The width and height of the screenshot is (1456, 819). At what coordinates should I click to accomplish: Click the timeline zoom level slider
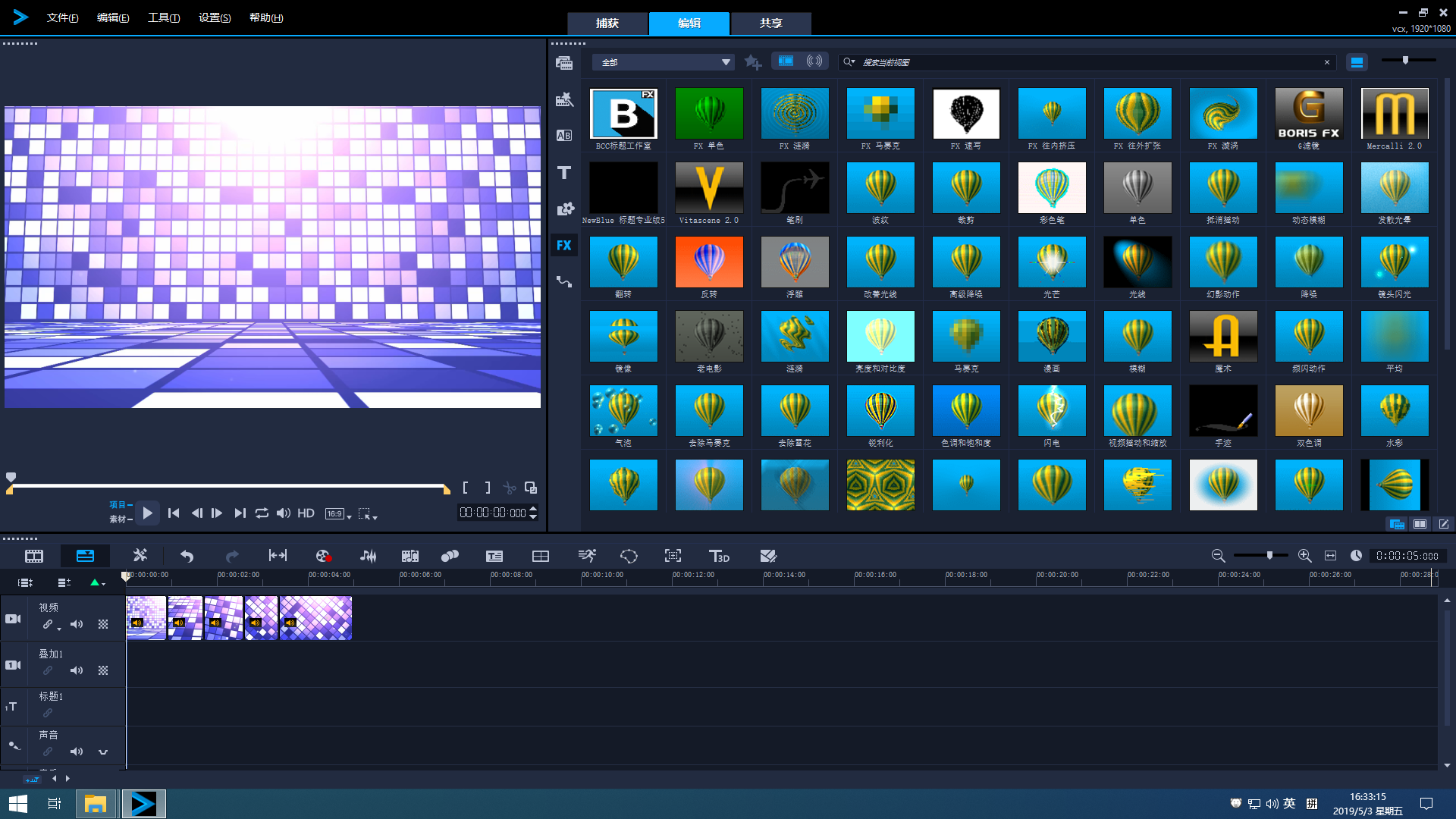[1269, 556]
